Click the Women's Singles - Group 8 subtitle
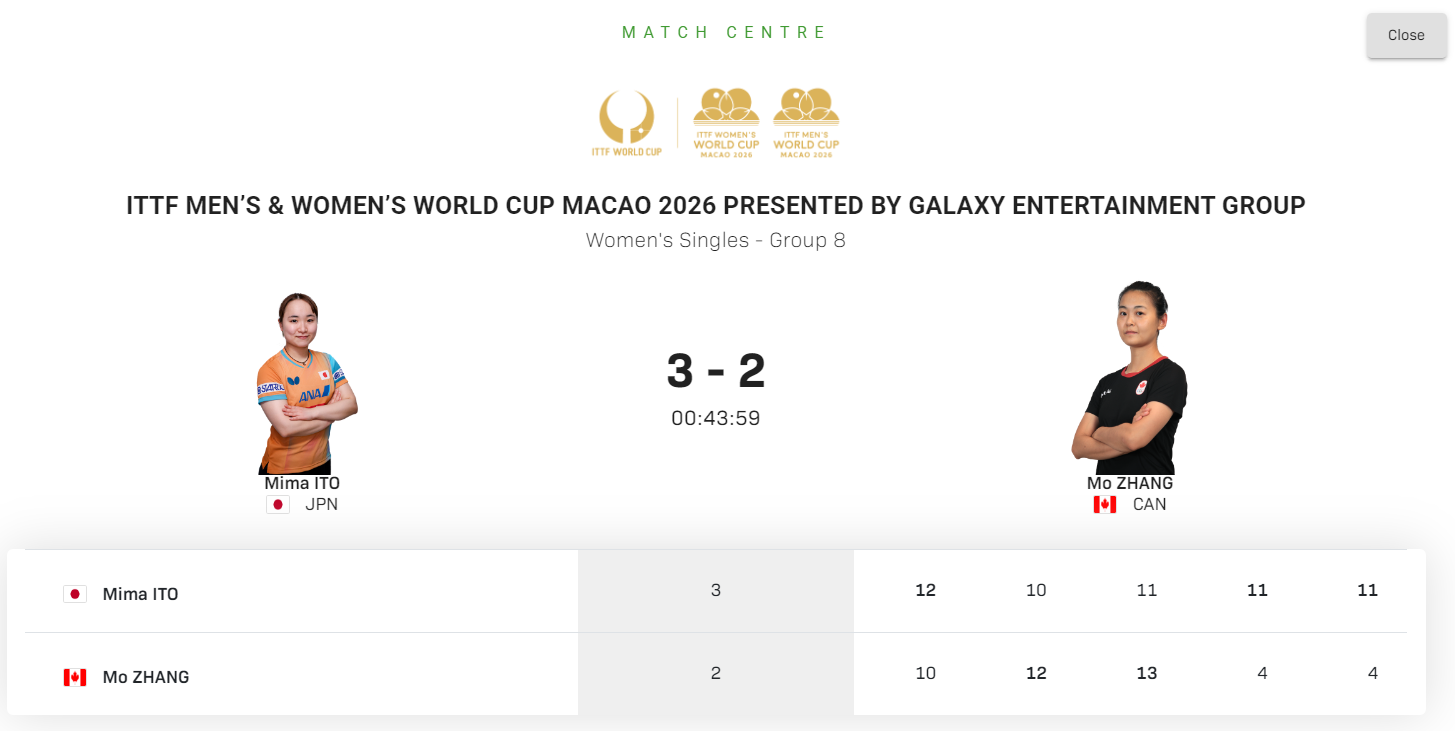 [716, 240]
